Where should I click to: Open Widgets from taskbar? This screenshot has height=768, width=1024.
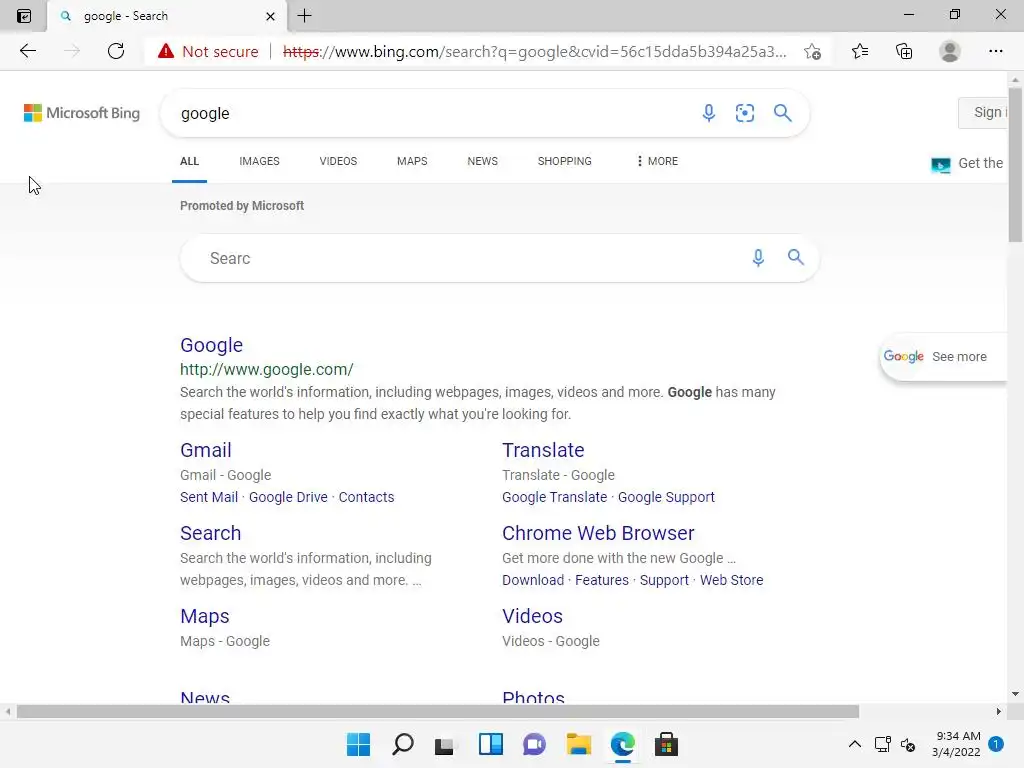(490, 744)
